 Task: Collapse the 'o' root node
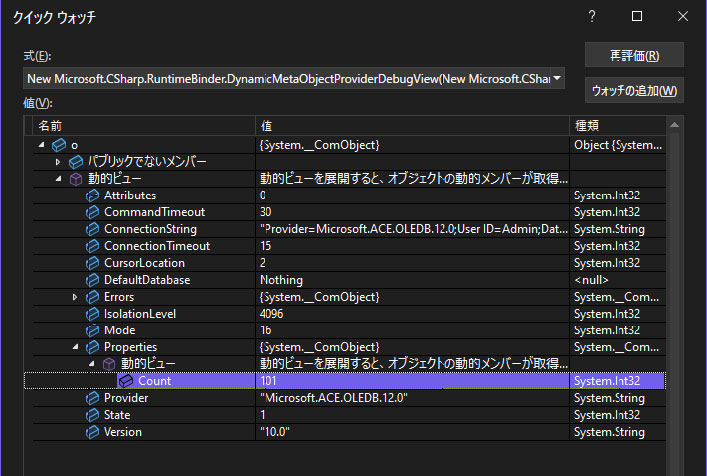coord(41,145)
